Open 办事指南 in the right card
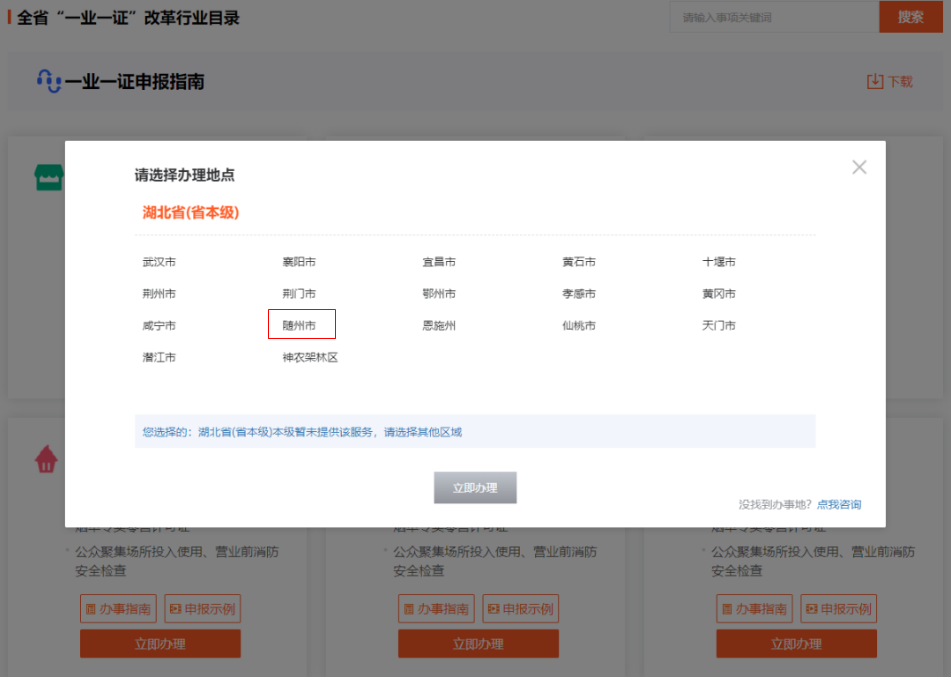952x678 pixels. pyautogui.click(x=755, y=609)
